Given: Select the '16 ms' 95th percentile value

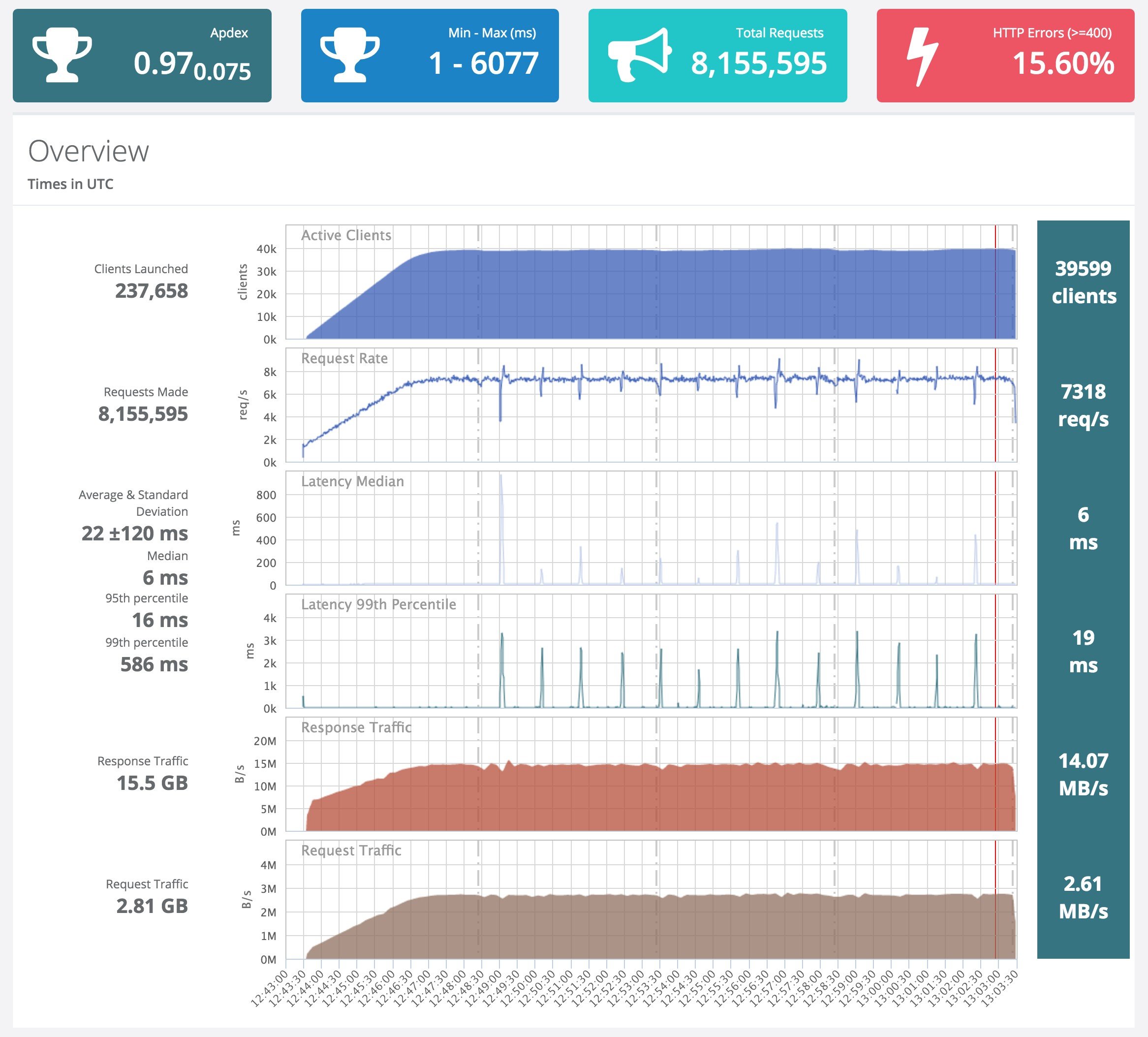Looking at the screenshot, I should pyautogui.click(x=160, y=620).
